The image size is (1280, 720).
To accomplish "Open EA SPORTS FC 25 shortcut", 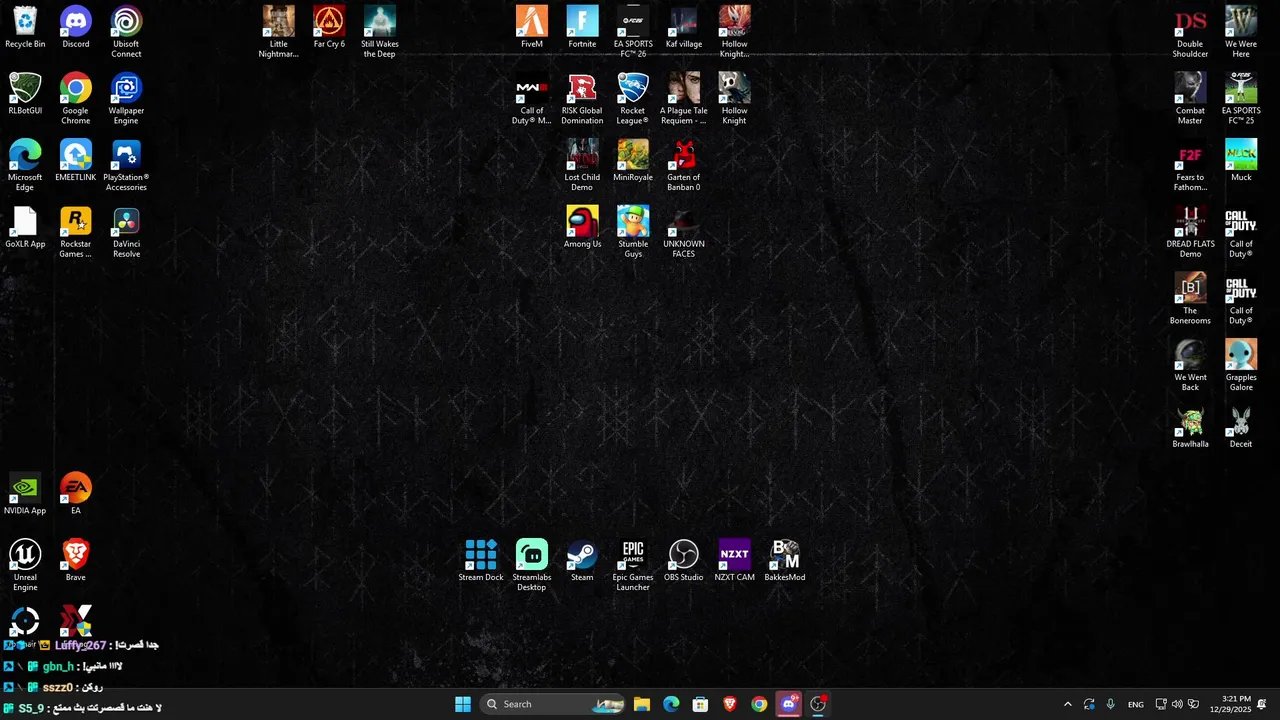I will point(1241,99).
